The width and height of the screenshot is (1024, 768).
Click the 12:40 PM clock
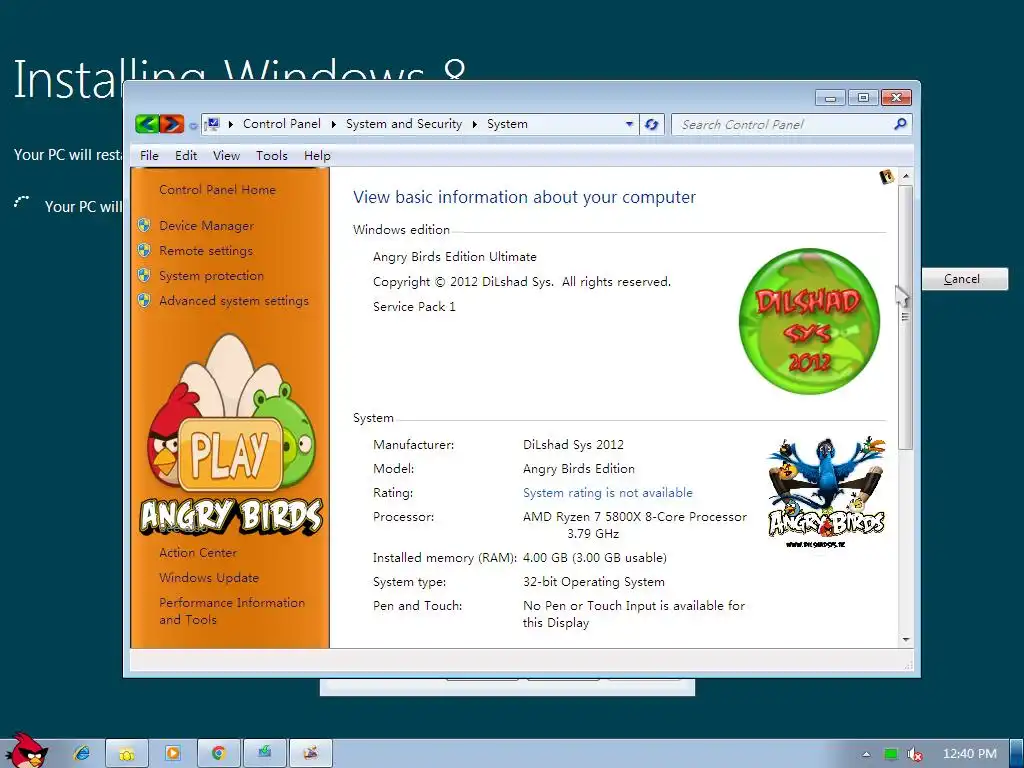[x=969, y=754]
